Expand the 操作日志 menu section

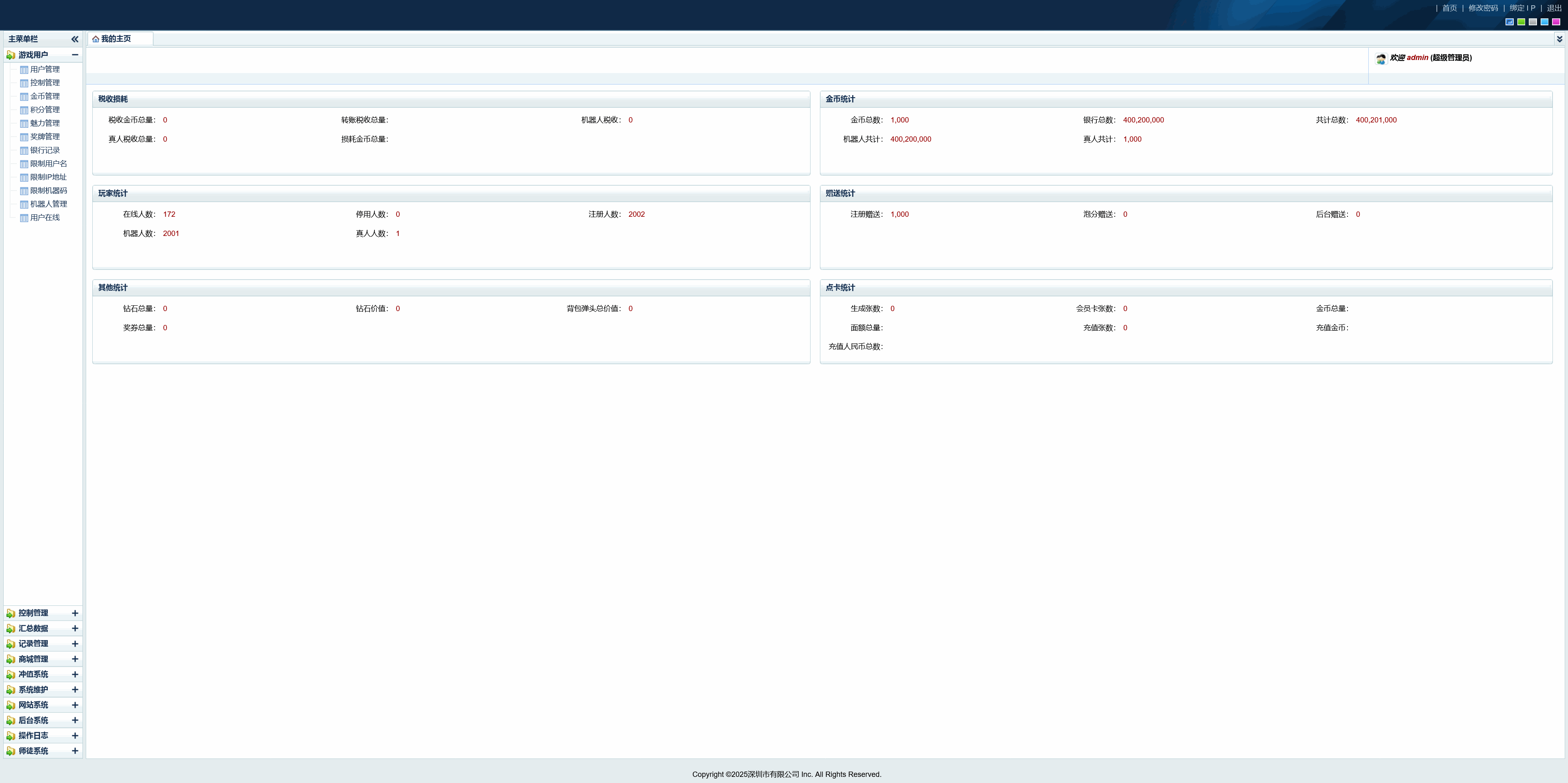tap(75, 736)
